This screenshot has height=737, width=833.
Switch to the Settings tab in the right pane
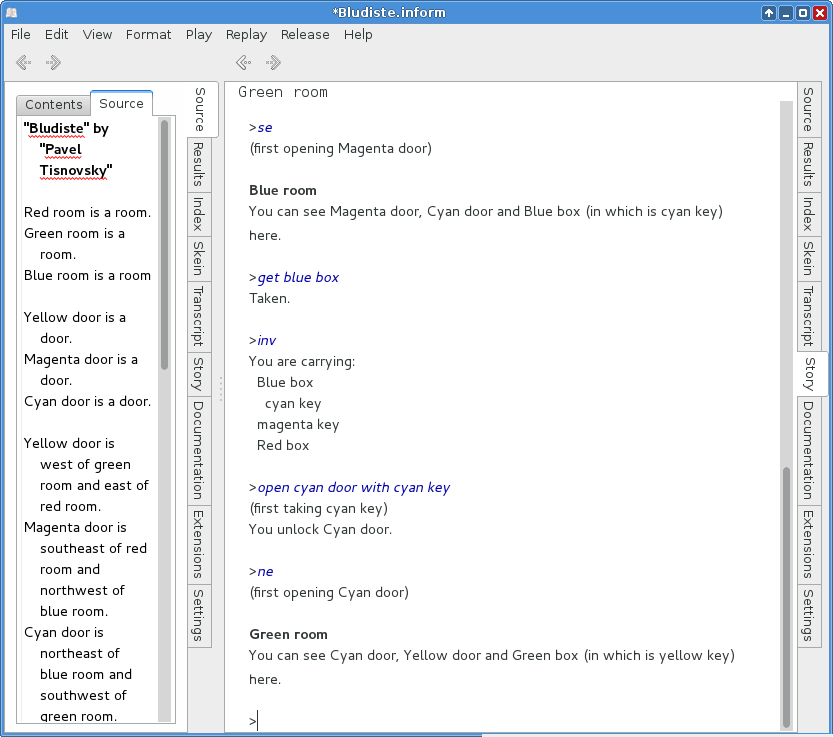pyautogui.click(x=807, y=616)
